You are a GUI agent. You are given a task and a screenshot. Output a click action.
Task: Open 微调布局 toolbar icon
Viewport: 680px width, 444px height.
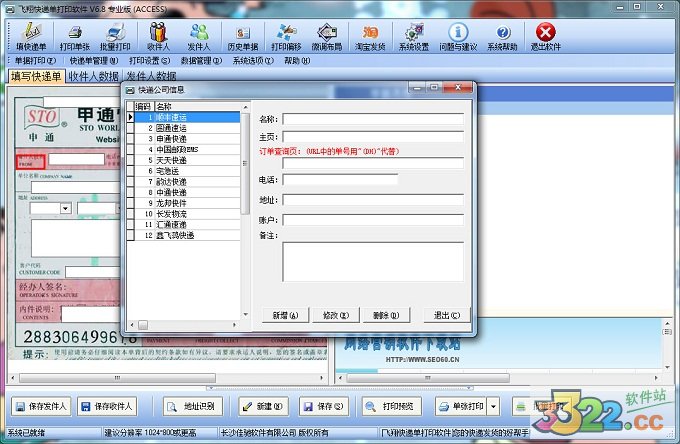tap(327, 36)
